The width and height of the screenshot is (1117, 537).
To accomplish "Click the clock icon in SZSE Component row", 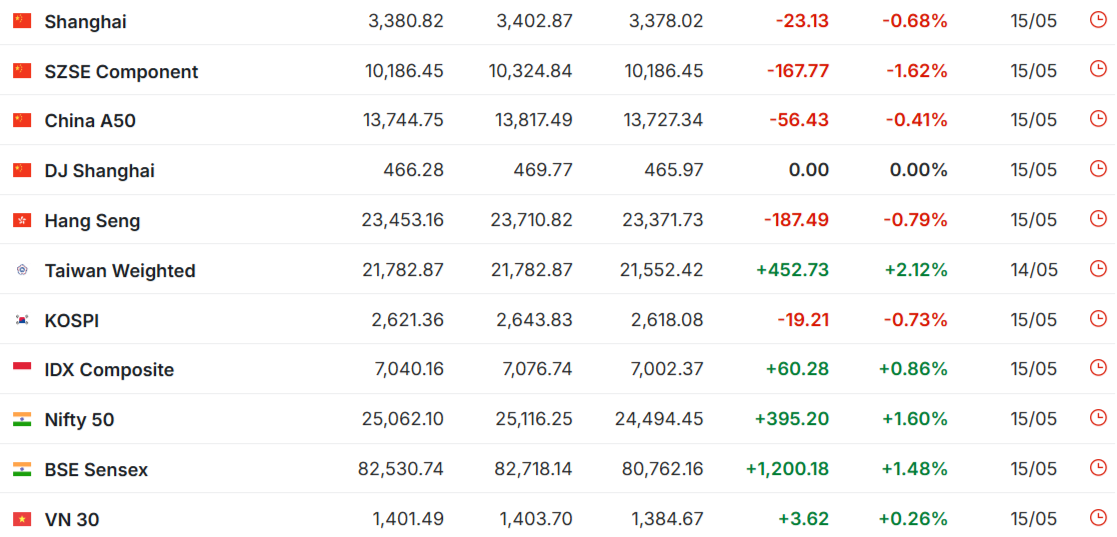I will click(1098, 68).
